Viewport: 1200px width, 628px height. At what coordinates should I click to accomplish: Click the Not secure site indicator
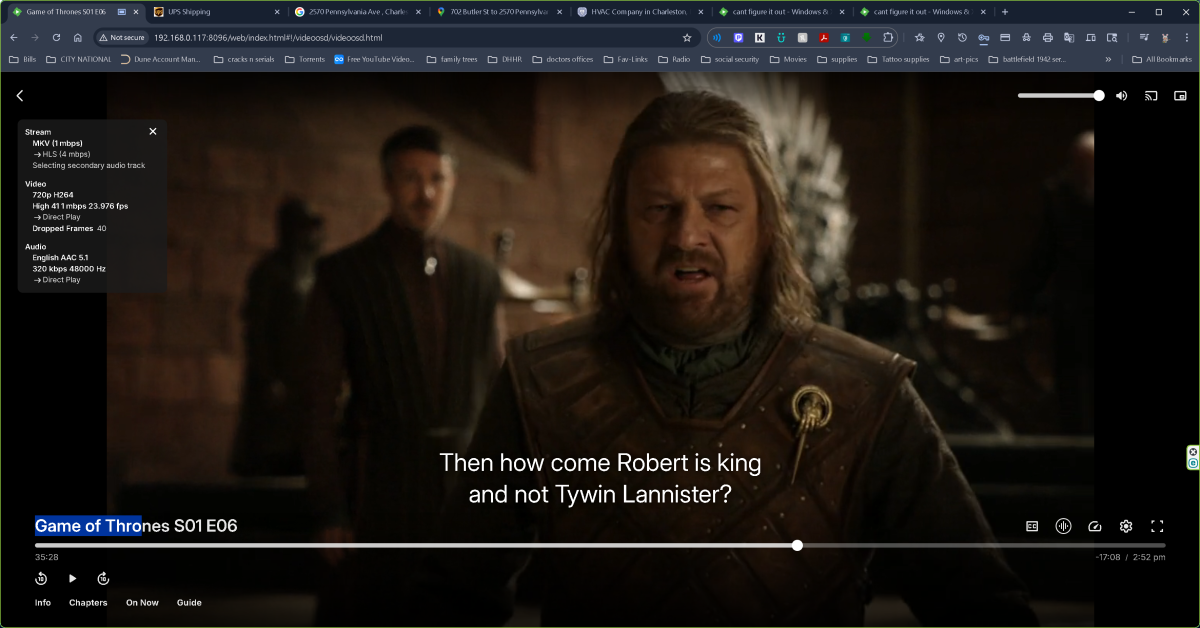point(122,37)
